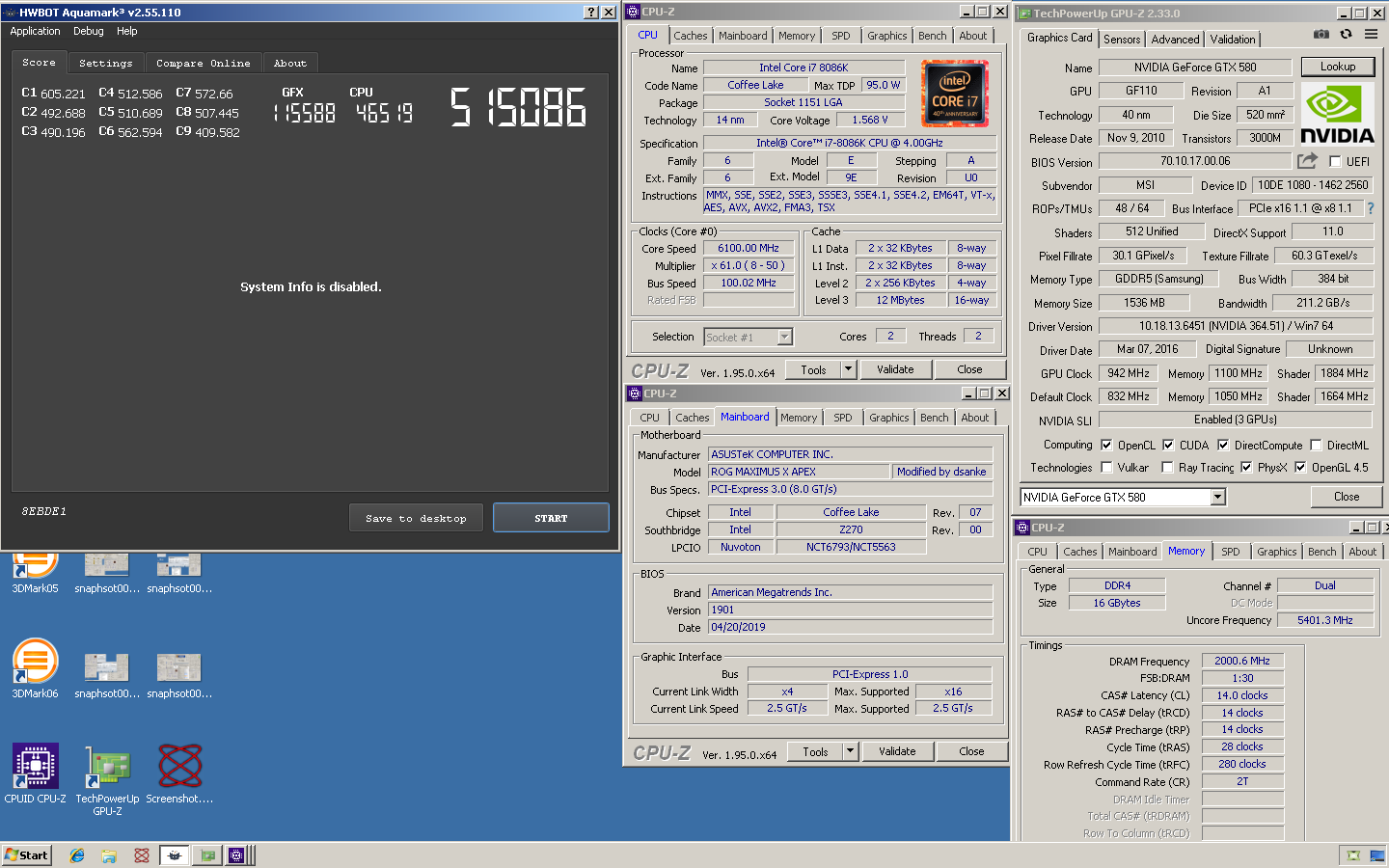Viewport: 1389px width, 868px height.
Task: Open the Start menu
Action: [x=27, y=855]
